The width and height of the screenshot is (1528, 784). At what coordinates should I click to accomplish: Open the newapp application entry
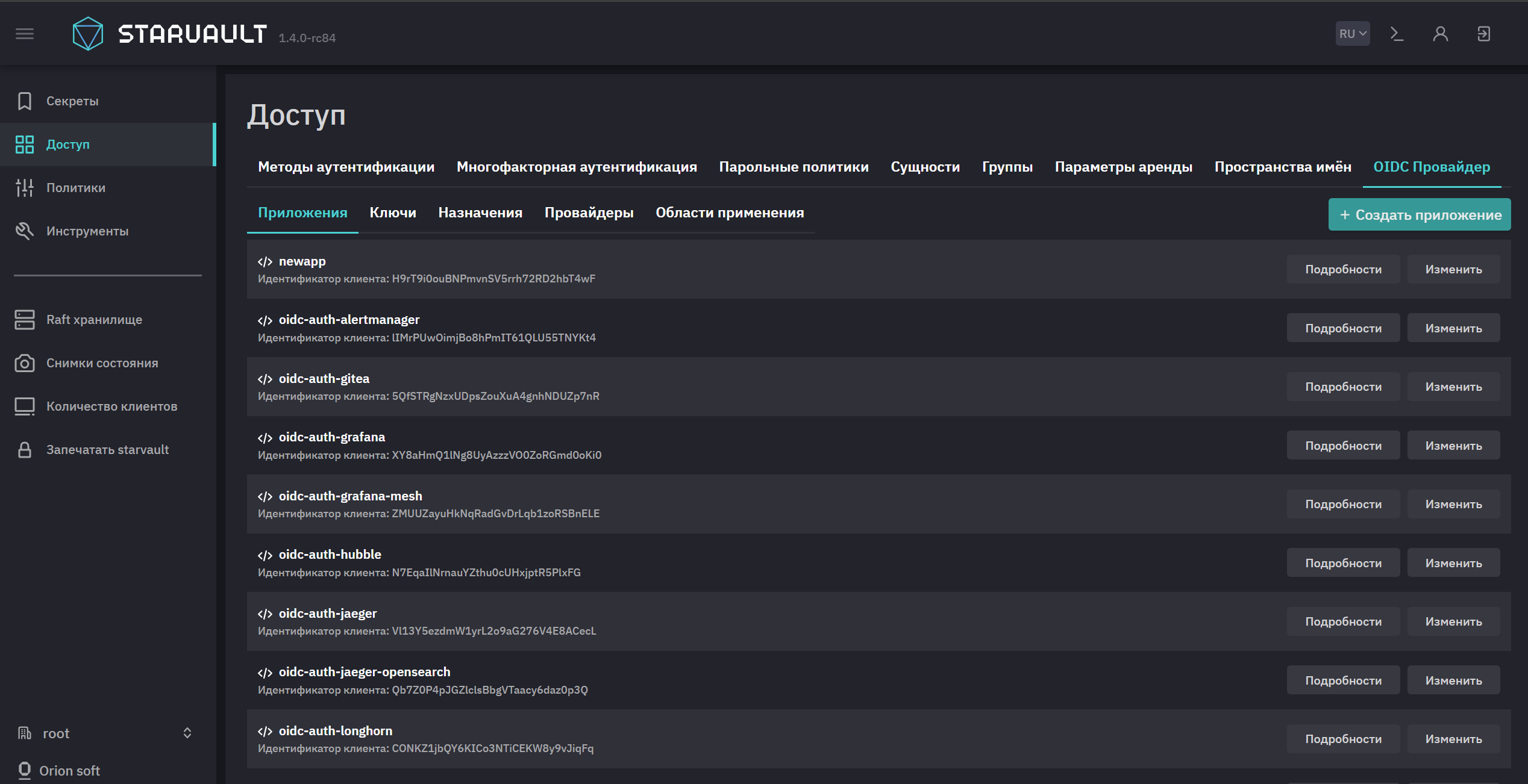[302, 261]
